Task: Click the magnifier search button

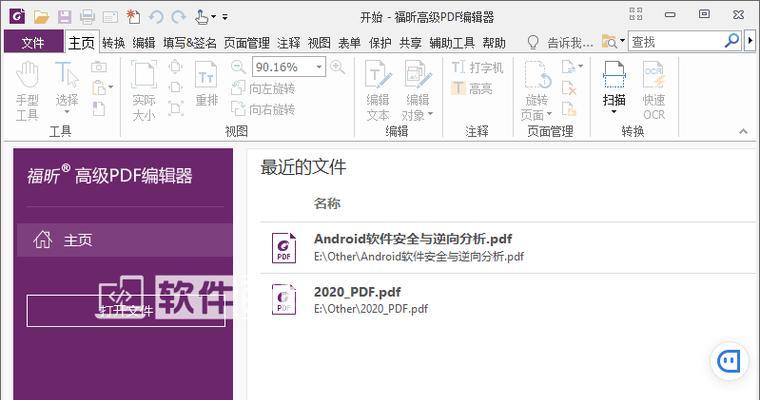Action: click(732, 41)
